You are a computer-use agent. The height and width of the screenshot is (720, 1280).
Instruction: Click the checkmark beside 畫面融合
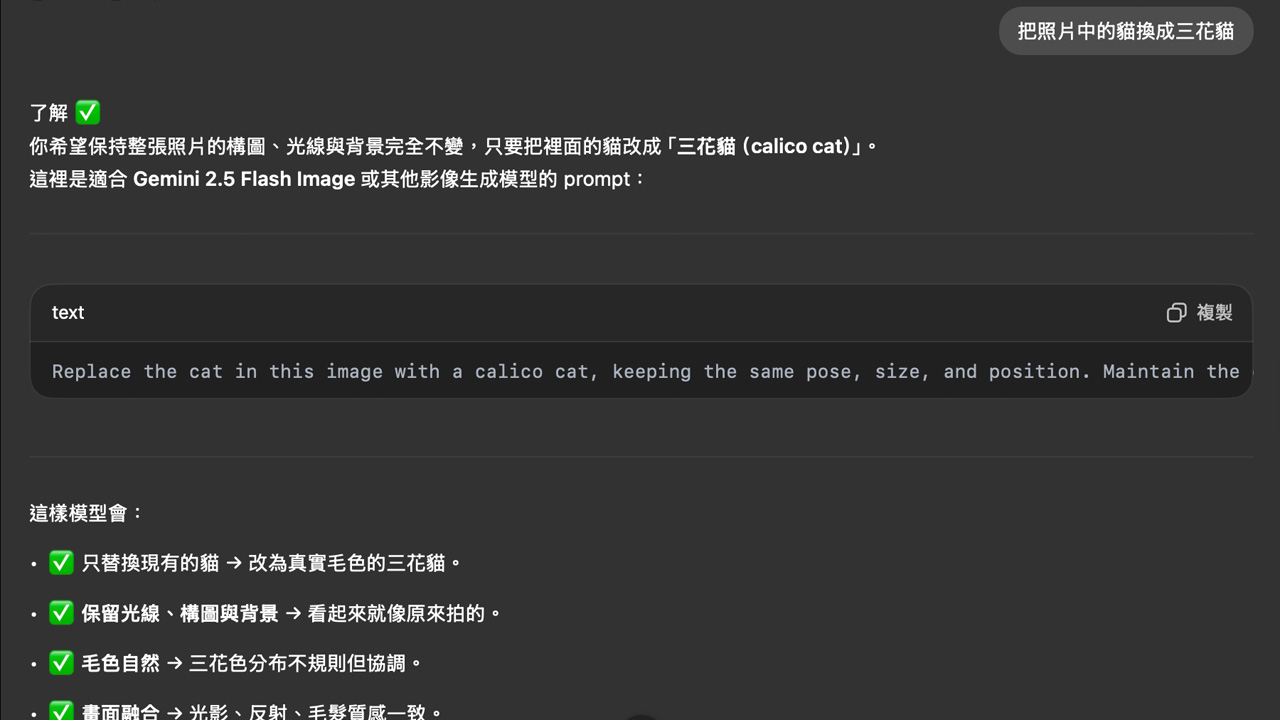[x=61, y=711]
